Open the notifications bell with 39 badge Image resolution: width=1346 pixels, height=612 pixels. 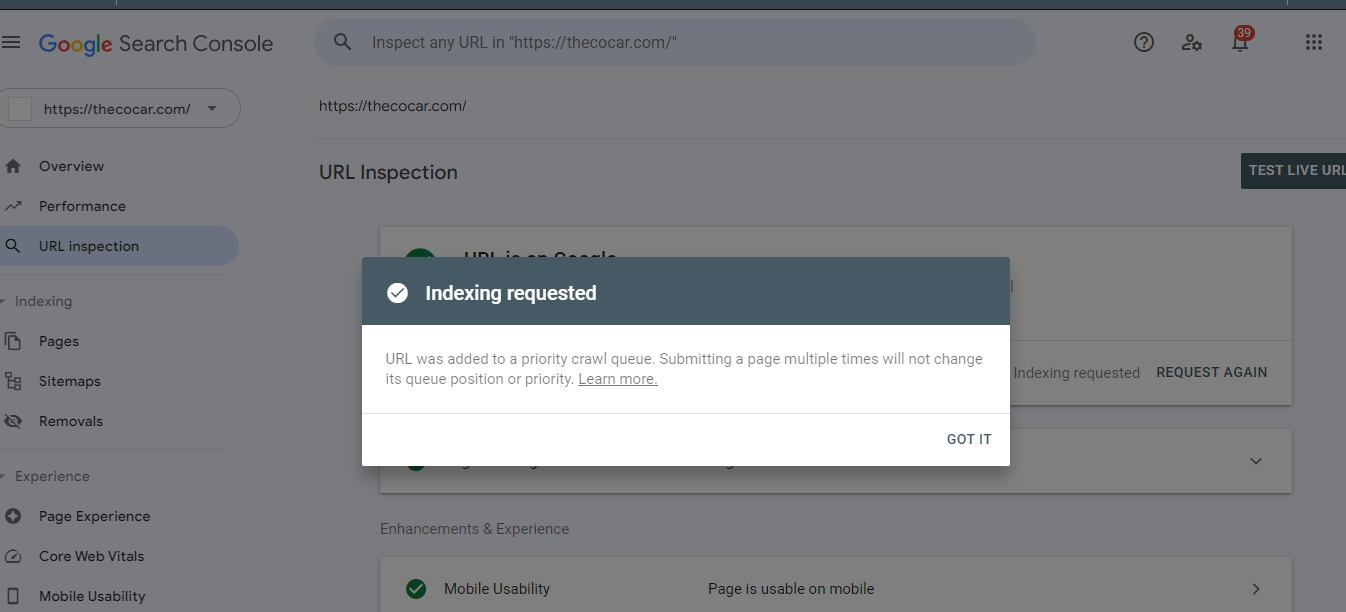pyautogui.click(x=1241, y=40)
